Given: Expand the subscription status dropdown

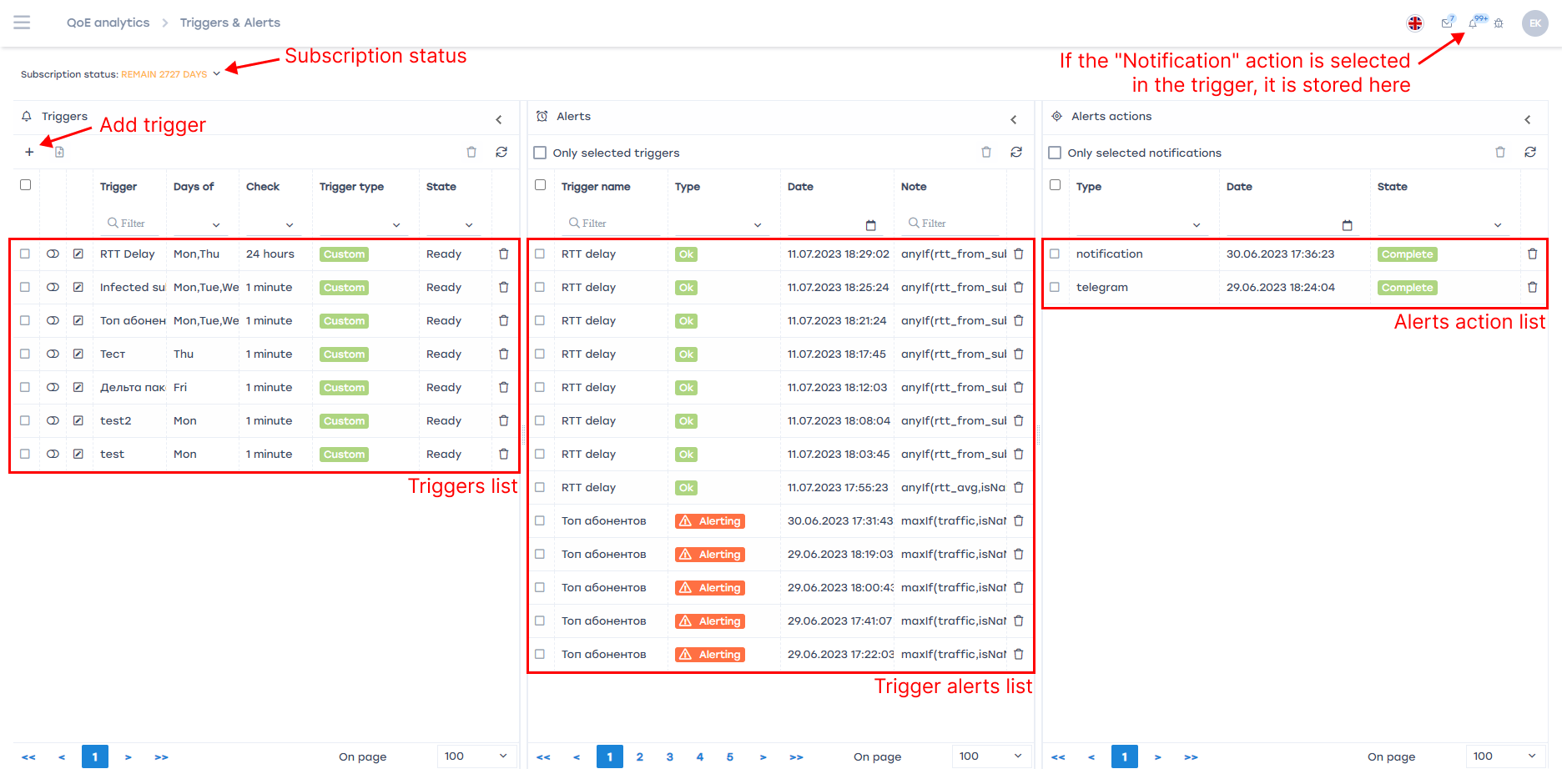Looking at the screenshot, I should coord(217,73).
